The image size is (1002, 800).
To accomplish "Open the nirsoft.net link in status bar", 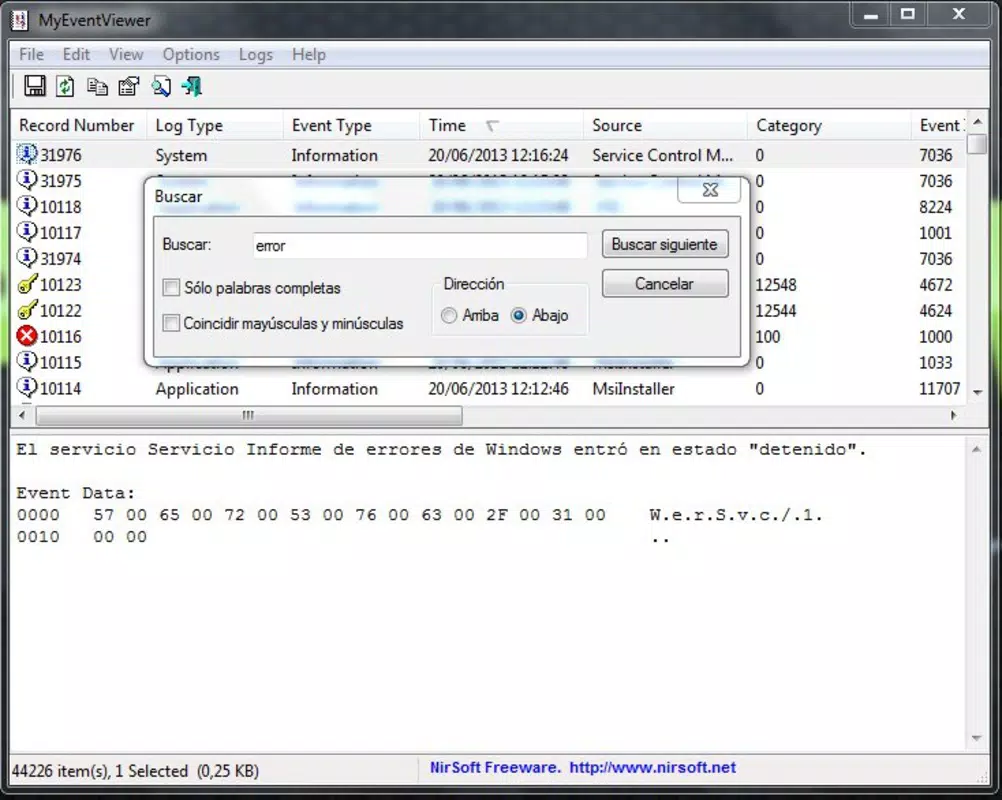I will tap(652, 767).
